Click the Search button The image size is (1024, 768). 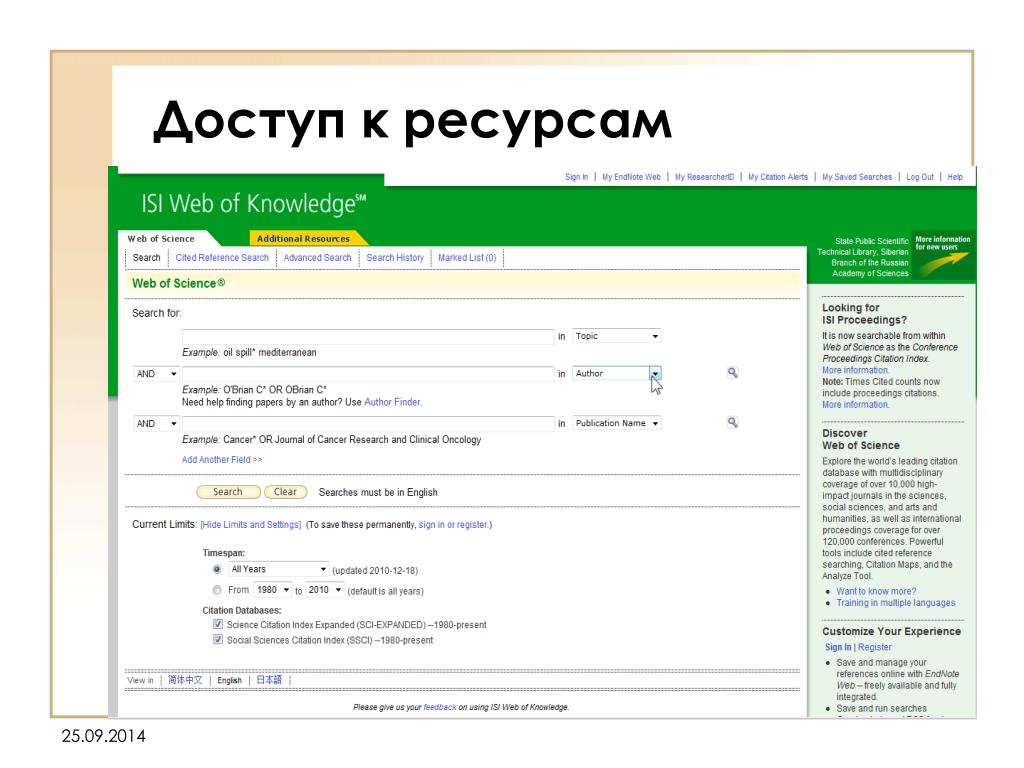coord(228,492)
